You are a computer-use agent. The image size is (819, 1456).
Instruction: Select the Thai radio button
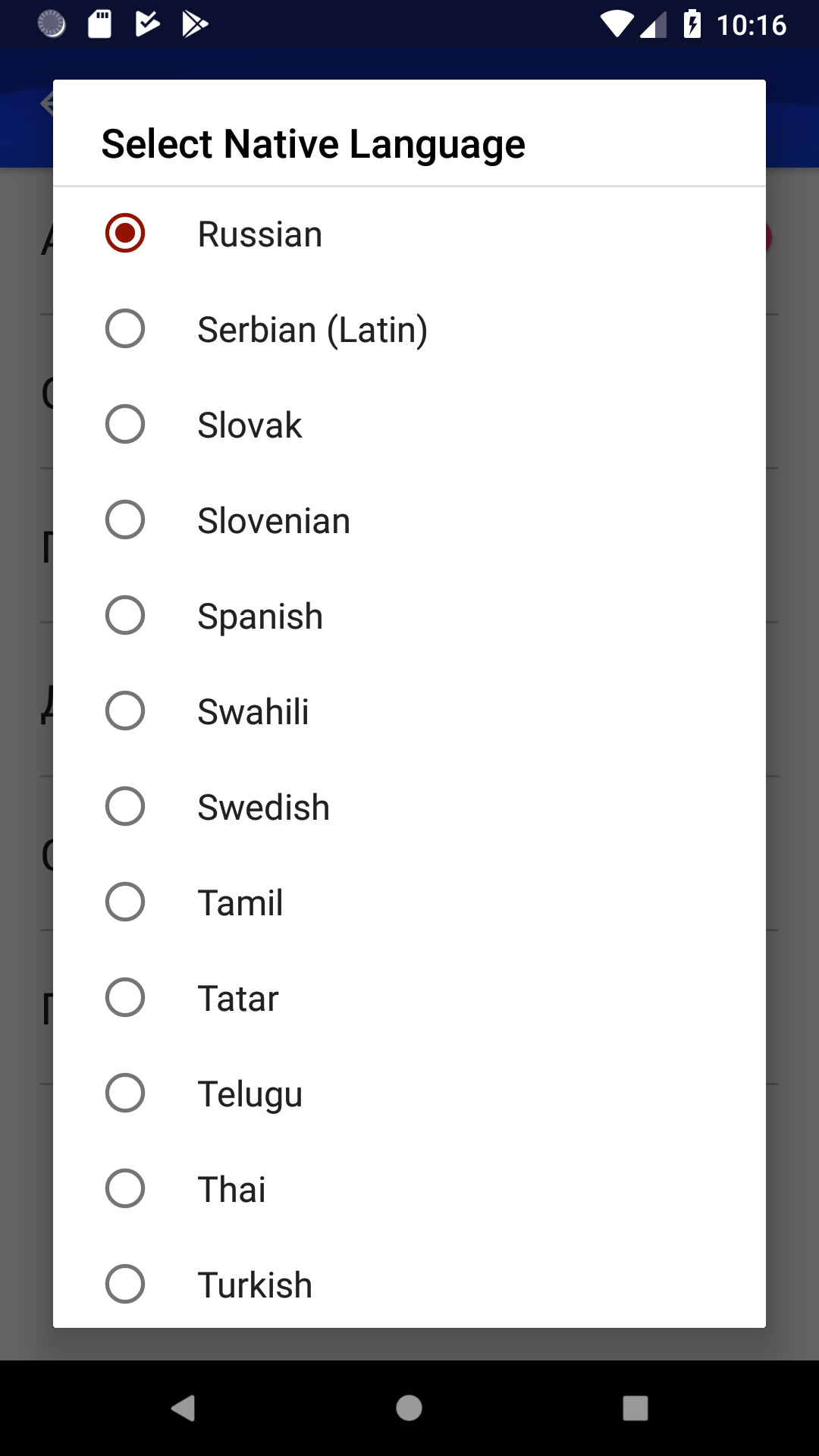(409, 1189)
